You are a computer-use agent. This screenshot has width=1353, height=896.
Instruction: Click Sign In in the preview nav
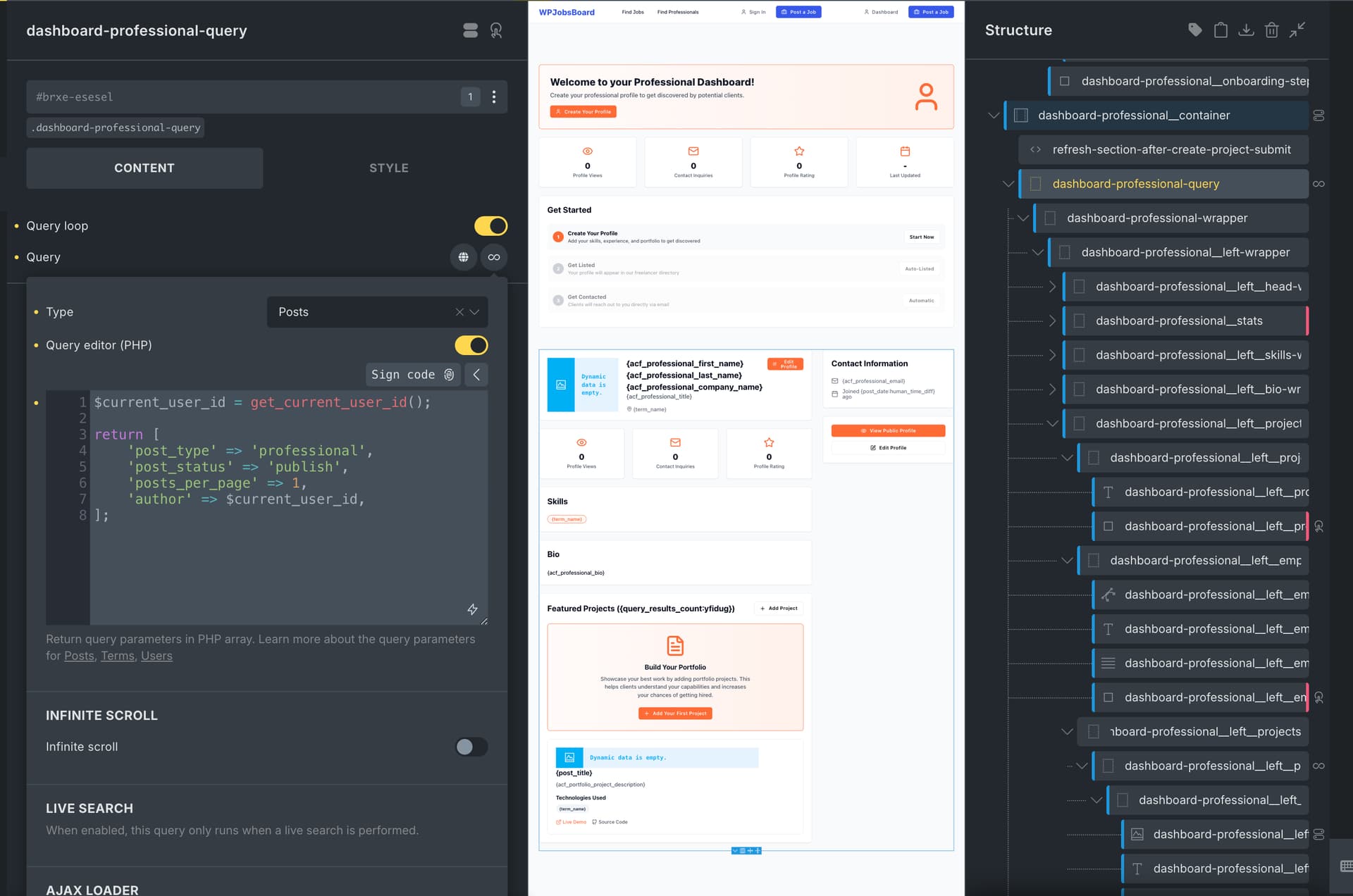[x=753, y=12]
